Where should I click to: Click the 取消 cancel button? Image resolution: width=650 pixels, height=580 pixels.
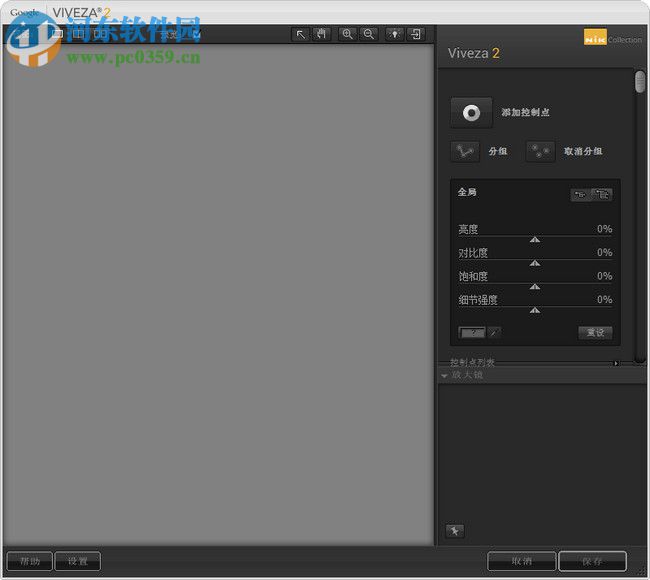point(521,561)
